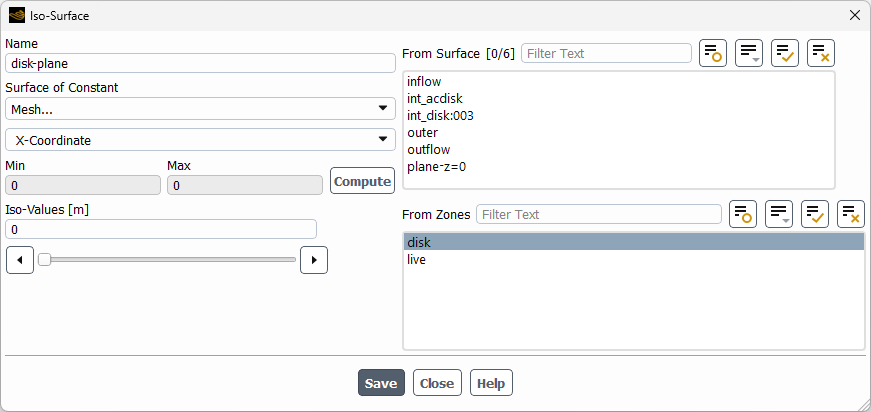Toggle tree view for From Surface list
This screenshot has height=412, width=871.
tap(713, 53)
